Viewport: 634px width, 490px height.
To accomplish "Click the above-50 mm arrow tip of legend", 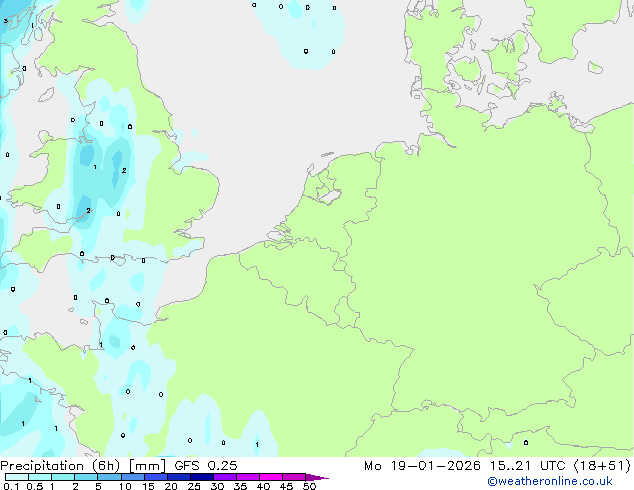I will pyautogui.click(x=317, y=477).
